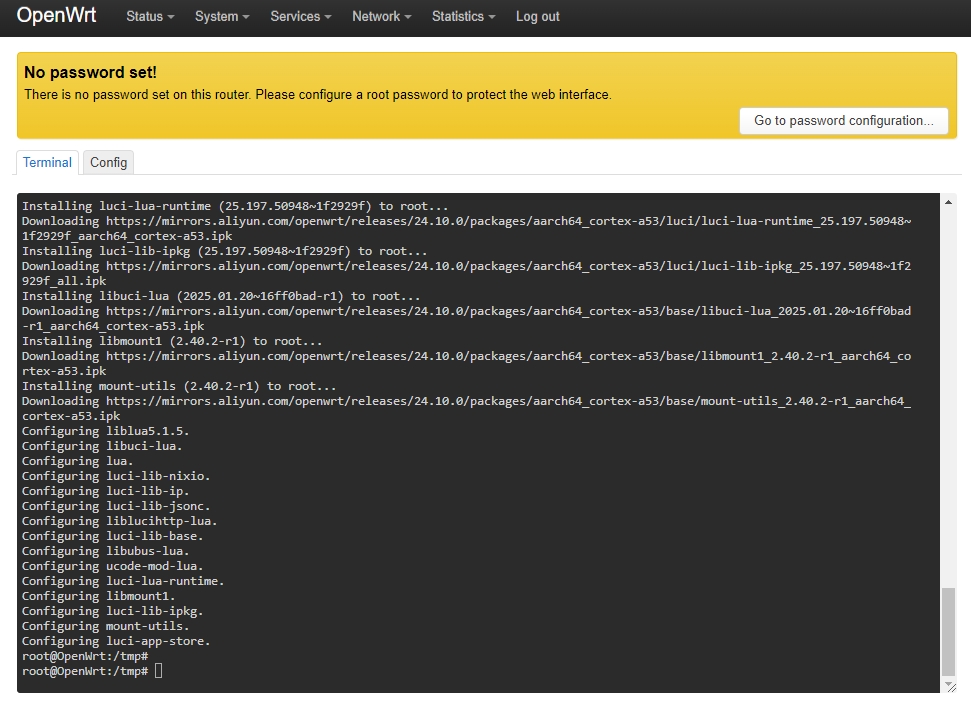Click 'Configuring luci-app-store.' line

[x=116, y=641]
